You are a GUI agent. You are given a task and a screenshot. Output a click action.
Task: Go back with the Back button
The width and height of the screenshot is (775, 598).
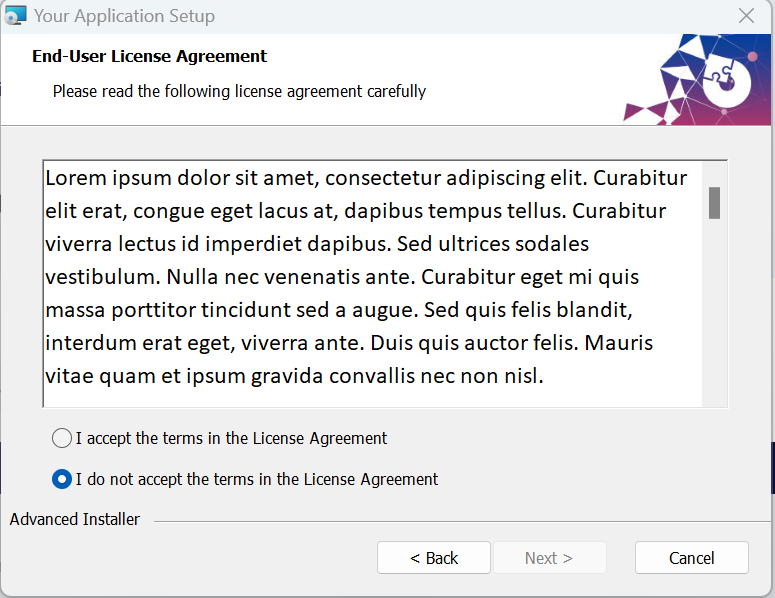tap(433, 558)
